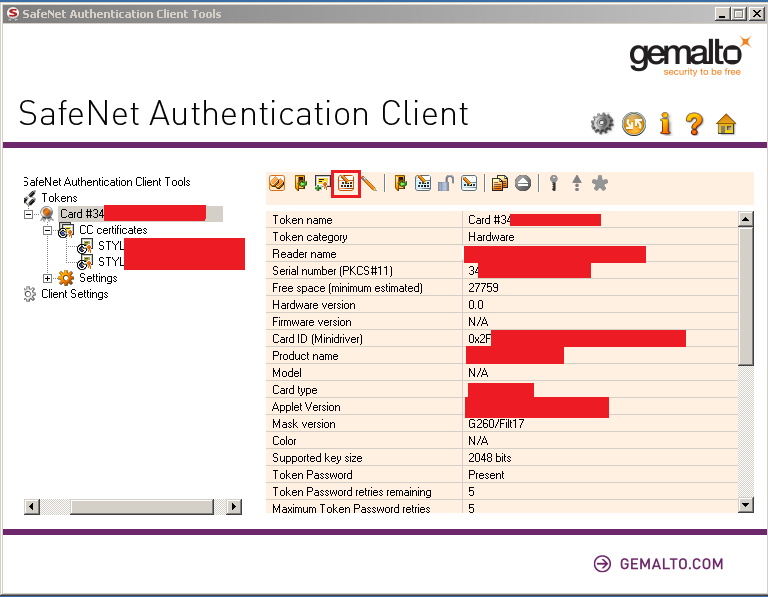Image resolution: width=768 pixels, height=597 pixels.
Task: Select the Rename Token pencil icon
Action: [369, 183]
